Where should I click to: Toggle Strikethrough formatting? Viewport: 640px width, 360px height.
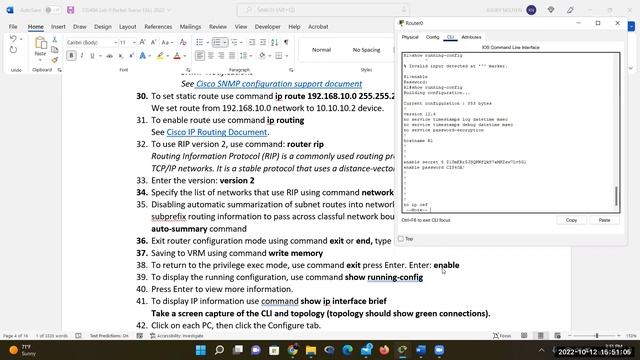[x=109, y=56]
